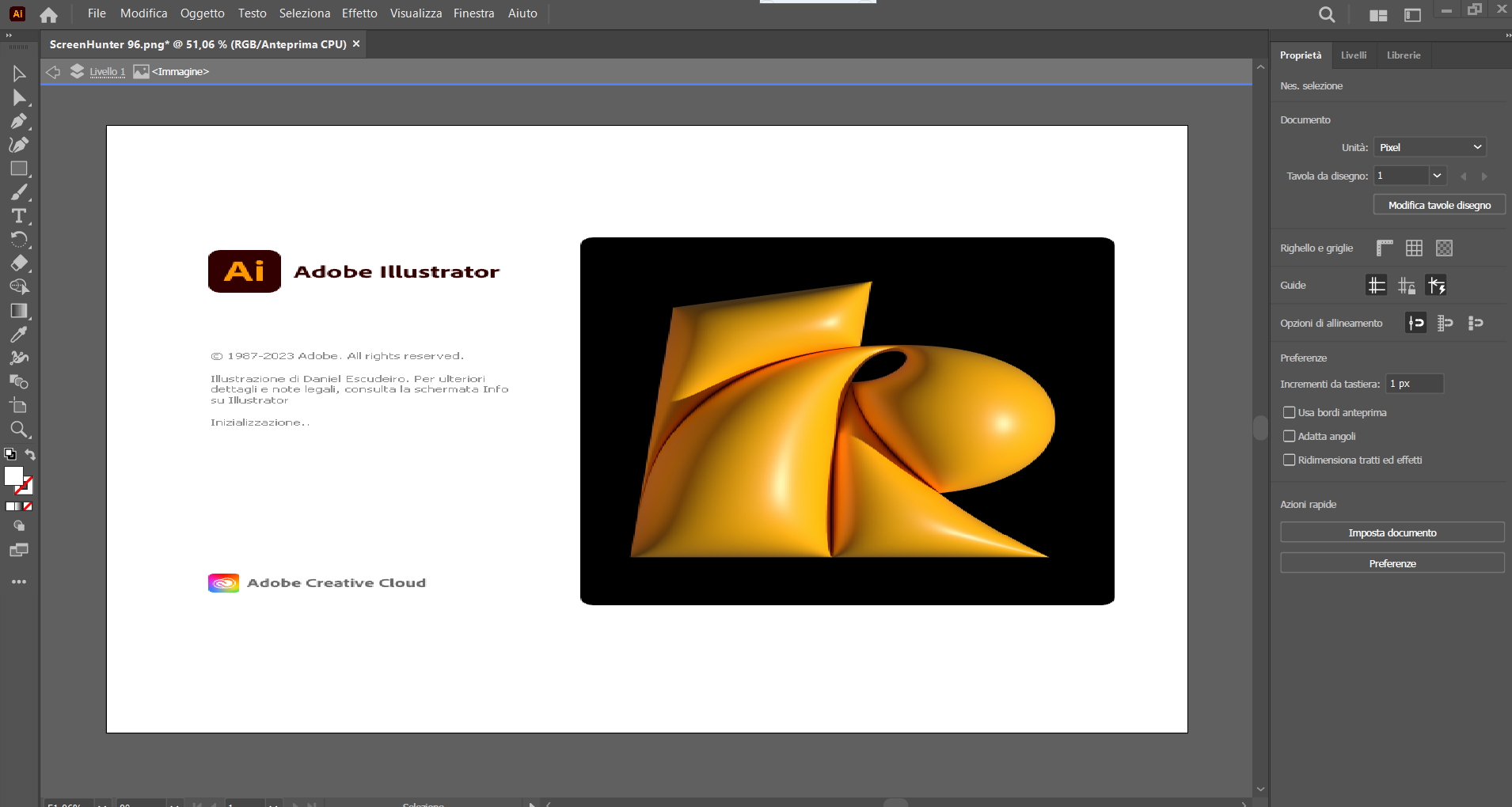Select the Direct Selection tool

(x=19, y=98)
